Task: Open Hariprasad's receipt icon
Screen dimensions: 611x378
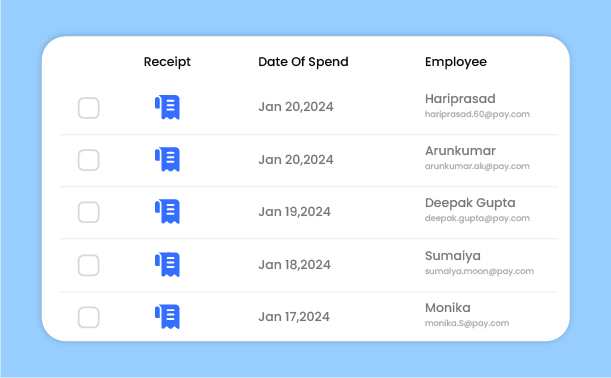Action: (168, 107)
